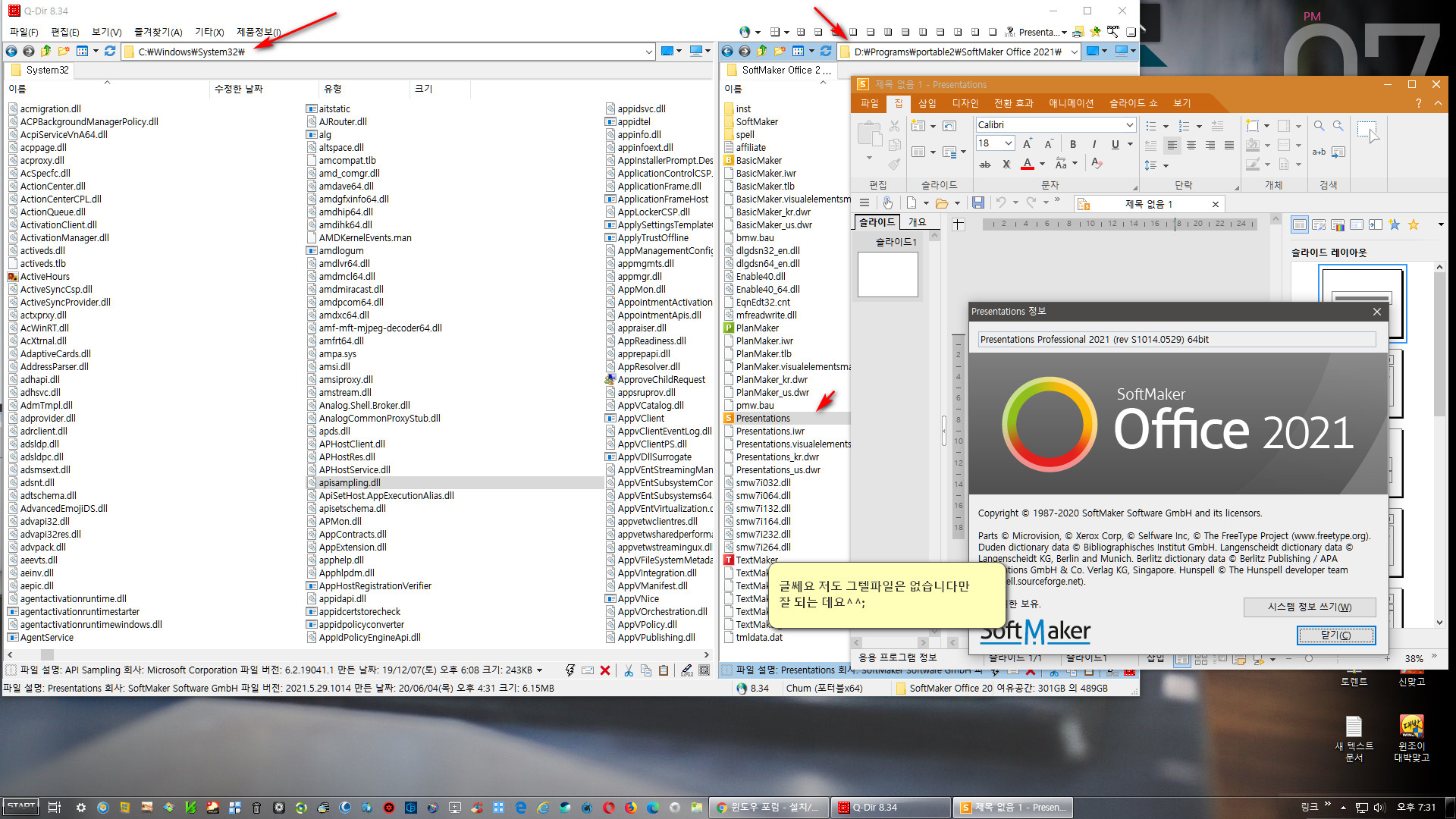Increase font size with A+ icon
Image resolution: width=1456 pixels, height=819 pixels.
(x=1028, y=144)
